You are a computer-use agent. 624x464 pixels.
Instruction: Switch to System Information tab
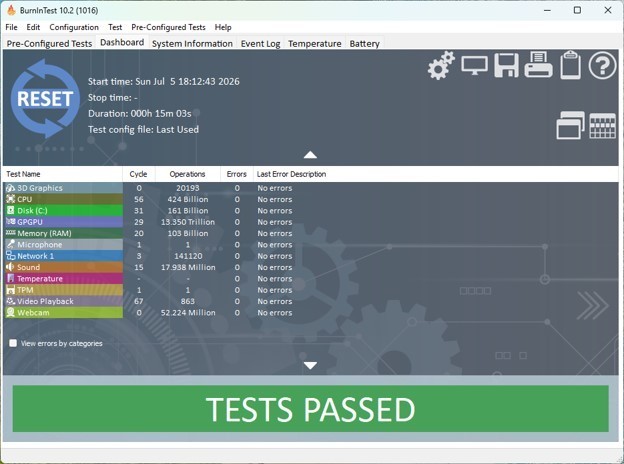192,43
